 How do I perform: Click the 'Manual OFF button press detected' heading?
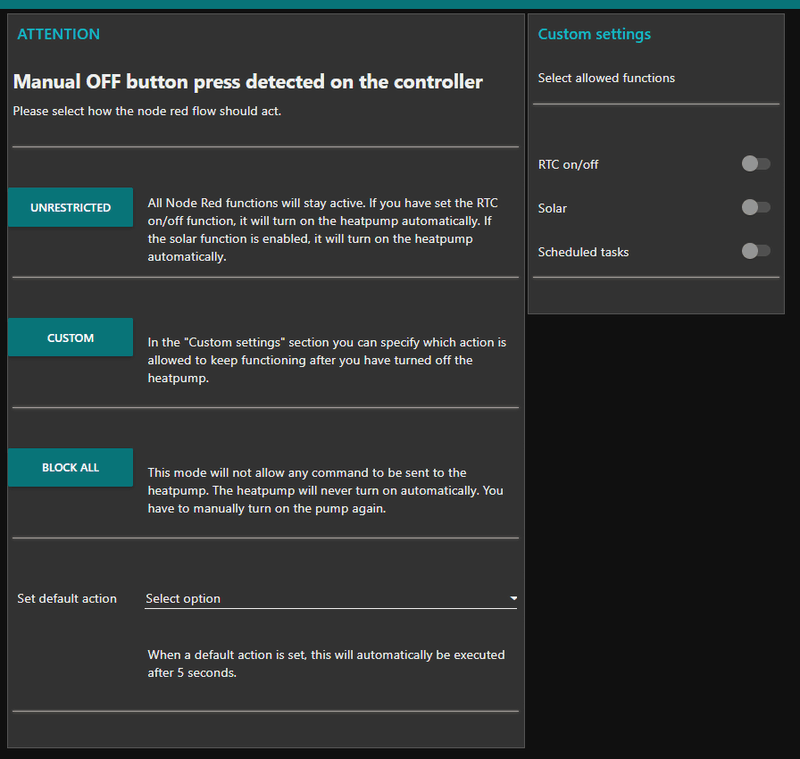[248, 82]
